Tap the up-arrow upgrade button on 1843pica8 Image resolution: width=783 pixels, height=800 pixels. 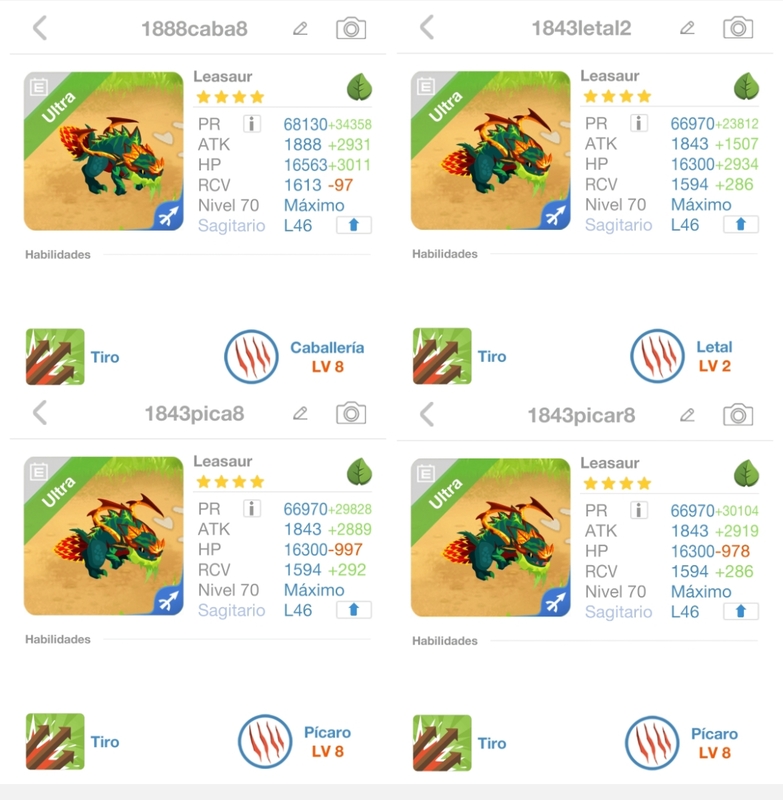tap(353, 610)
